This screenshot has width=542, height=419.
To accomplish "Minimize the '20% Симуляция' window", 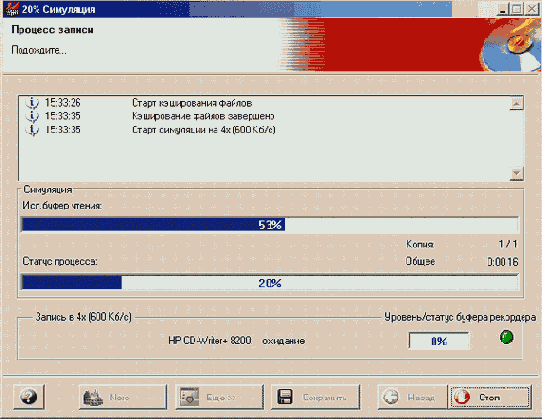I will tap(503, 9).
